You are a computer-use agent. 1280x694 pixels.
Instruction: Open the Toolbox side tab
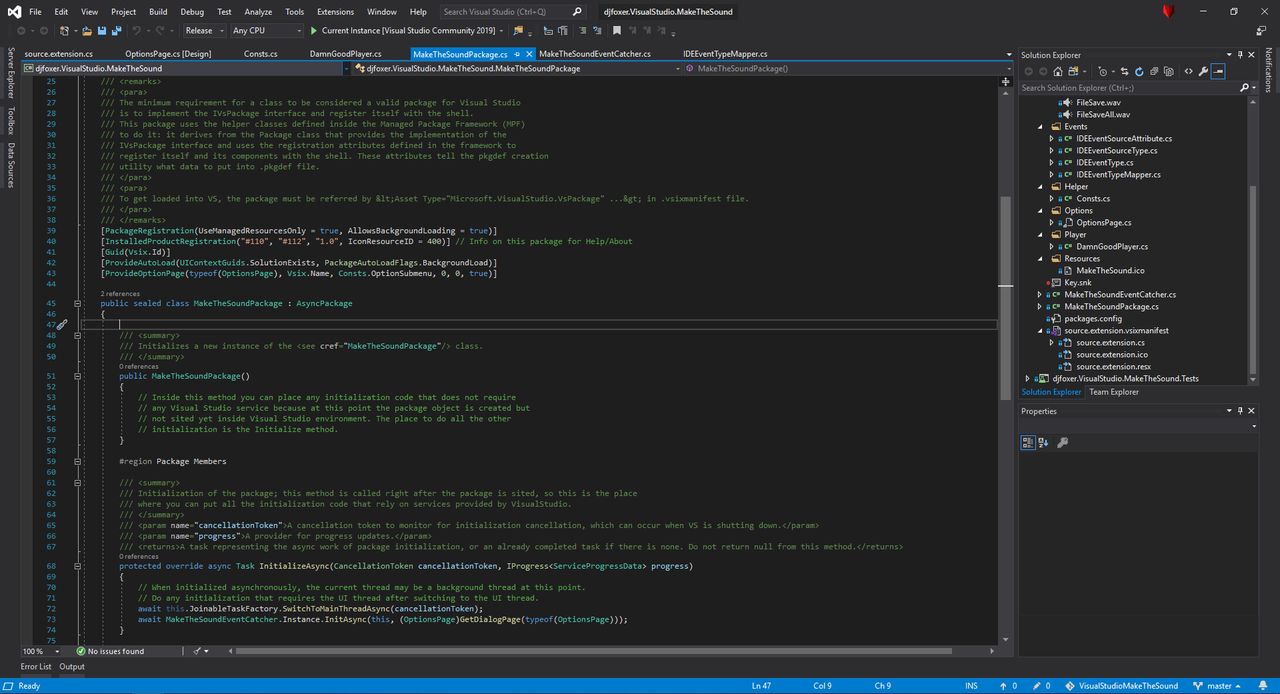(x=10, y=121)
